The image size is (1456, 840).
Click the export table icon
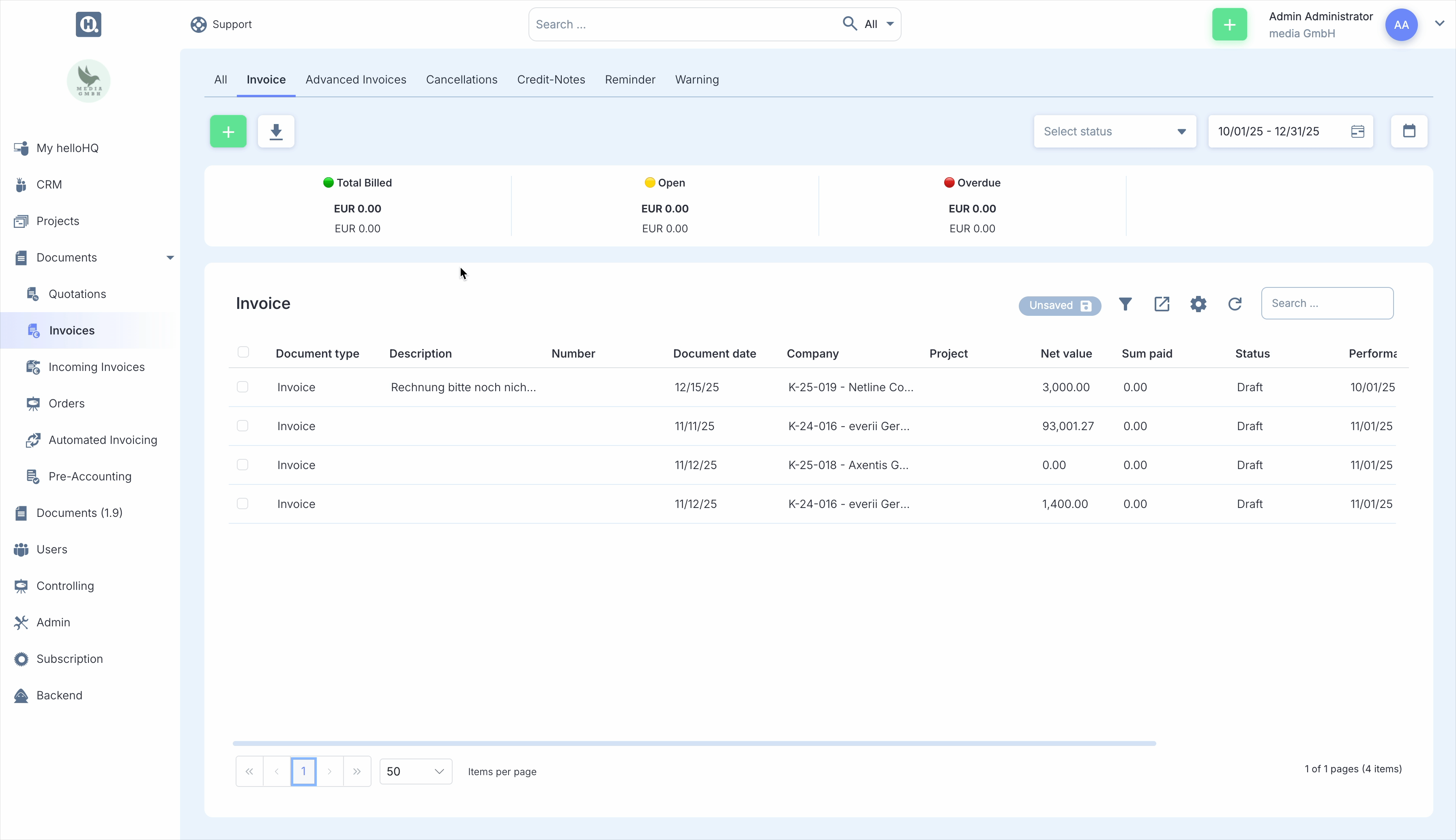click(x=1161, y=304)
